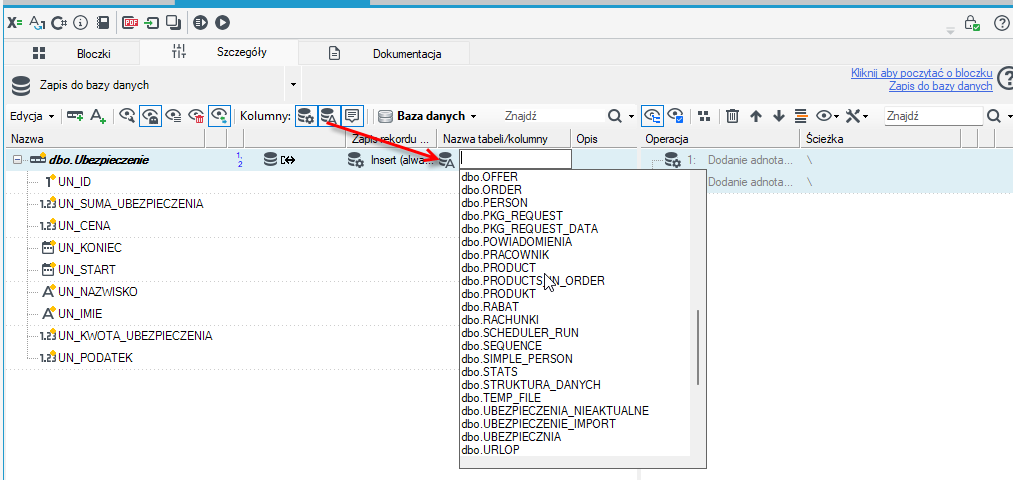This screenshot has height=480, width=1013.
Task: Click the add field icon with green plus
Action: click(x=75, y=116)
